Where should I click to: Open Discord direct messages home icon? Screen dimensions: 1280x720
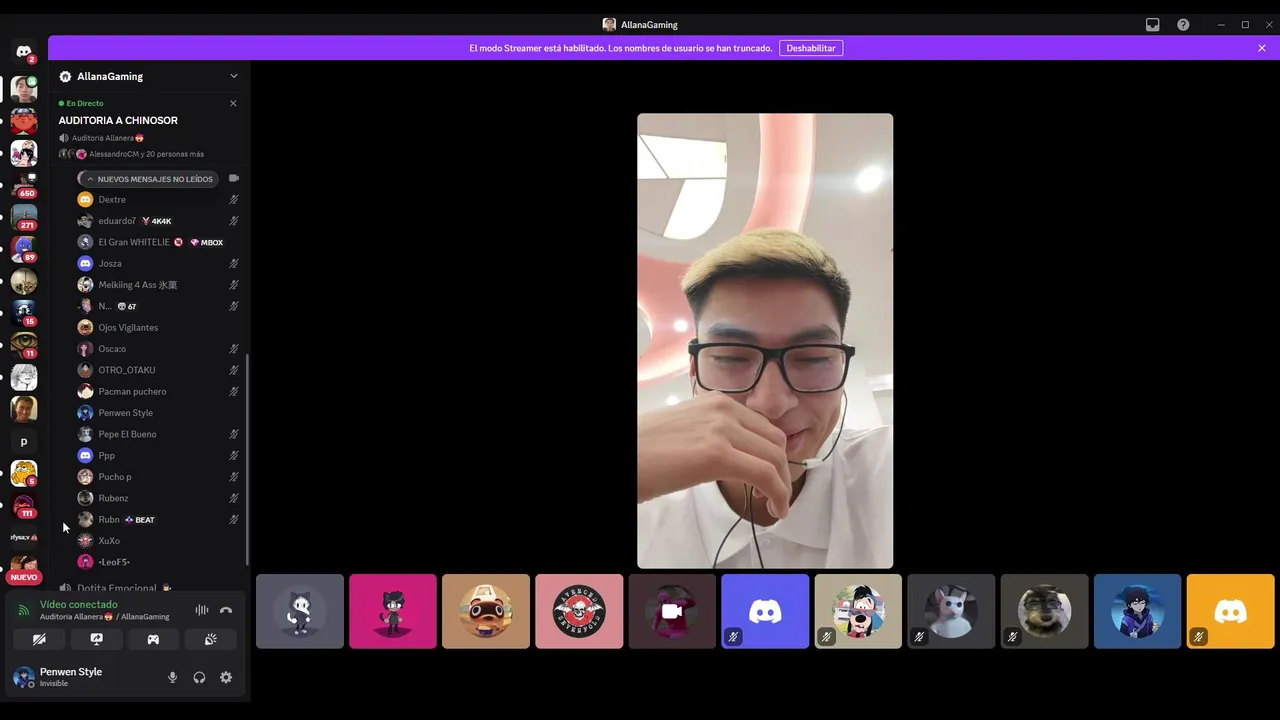click(x=24, y=51)
